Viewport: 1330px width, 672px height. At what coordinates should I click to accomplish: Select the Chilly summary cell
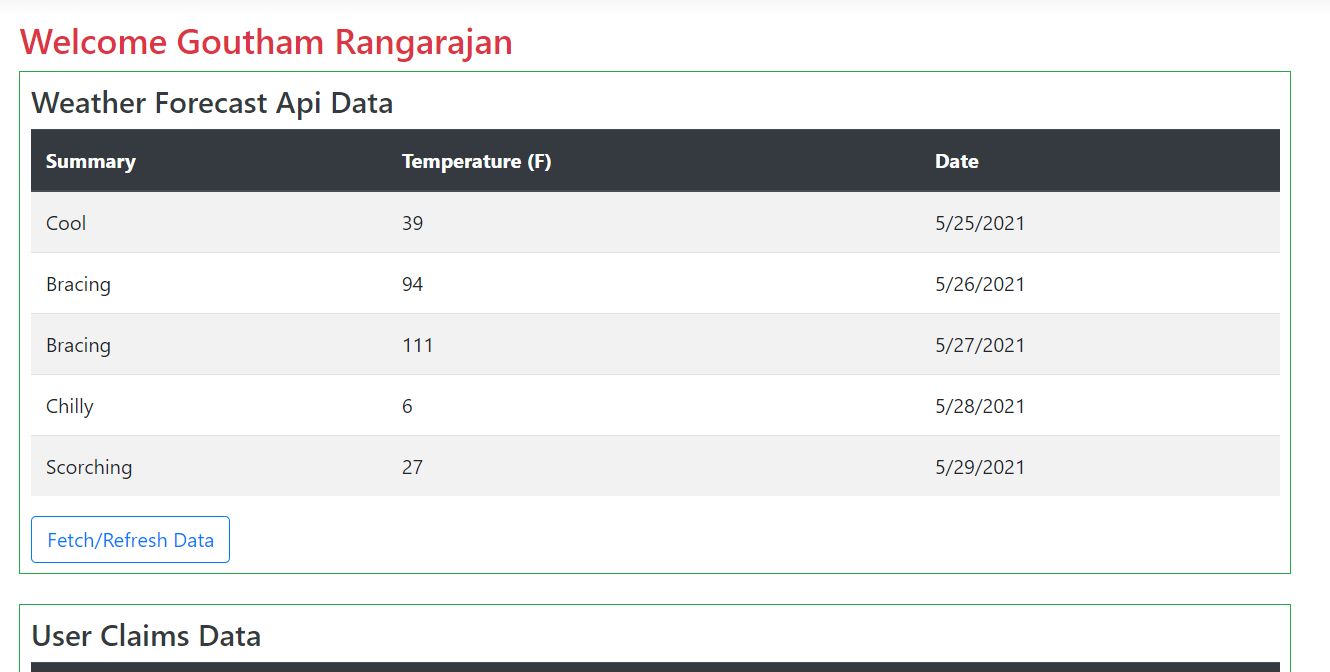(x=70, y=406)
